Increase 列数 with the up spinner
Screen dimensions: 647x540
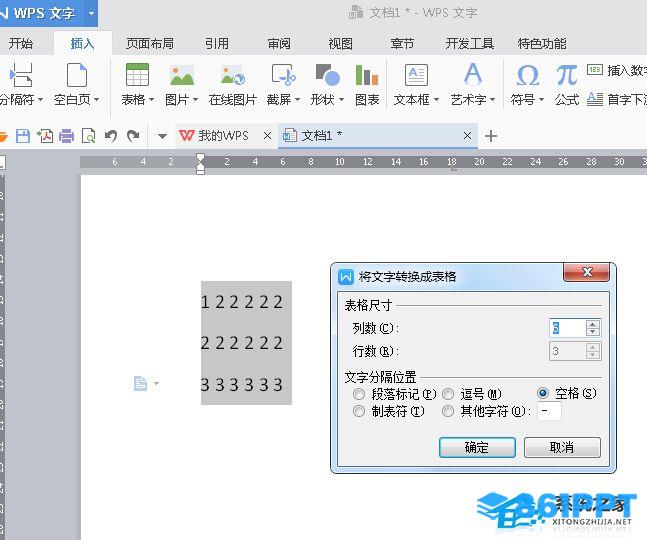[x=593, y=324]
